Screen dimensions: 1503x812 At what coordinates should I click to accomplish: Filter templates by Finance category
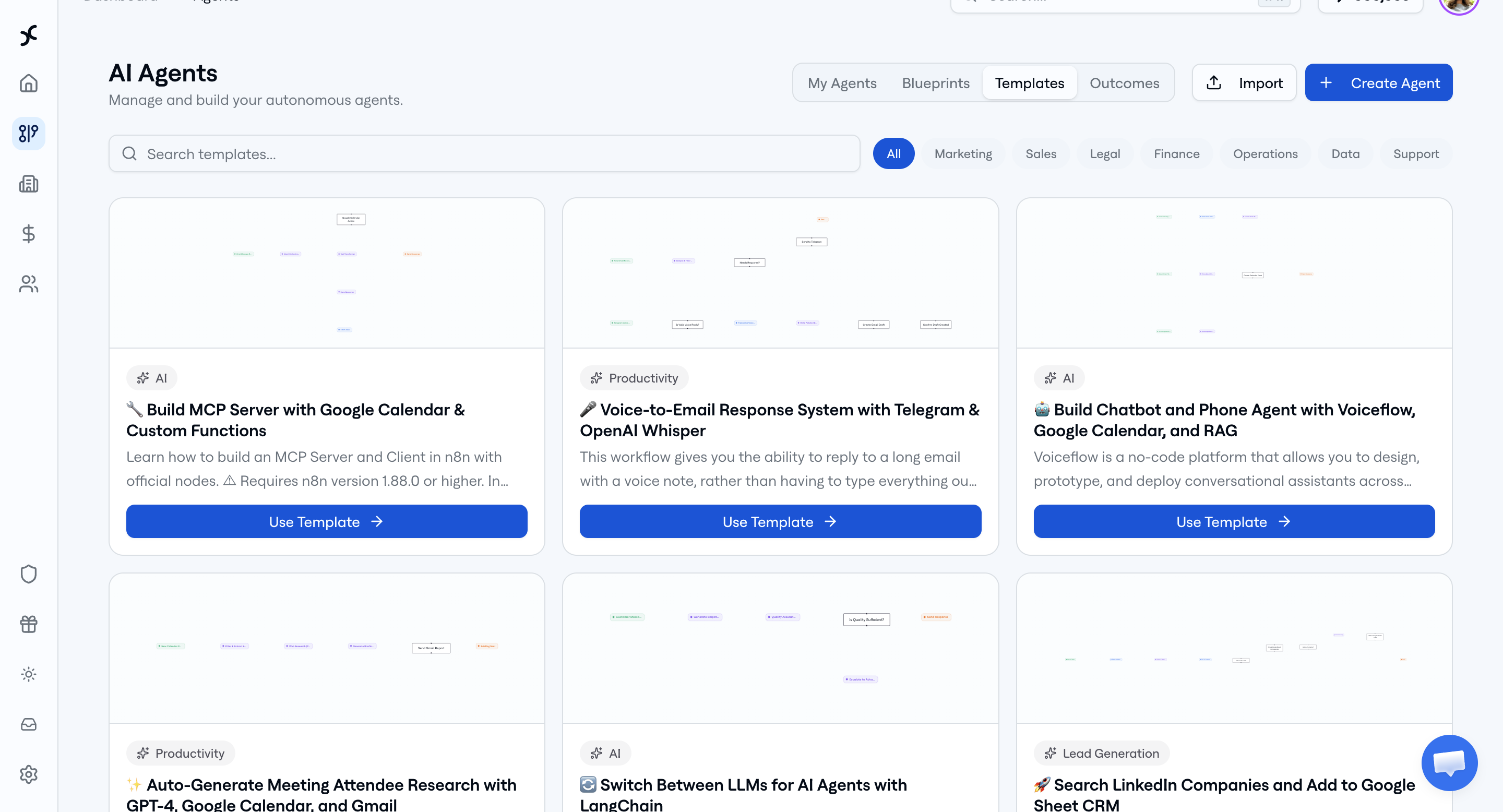[x=1176, y=154]
